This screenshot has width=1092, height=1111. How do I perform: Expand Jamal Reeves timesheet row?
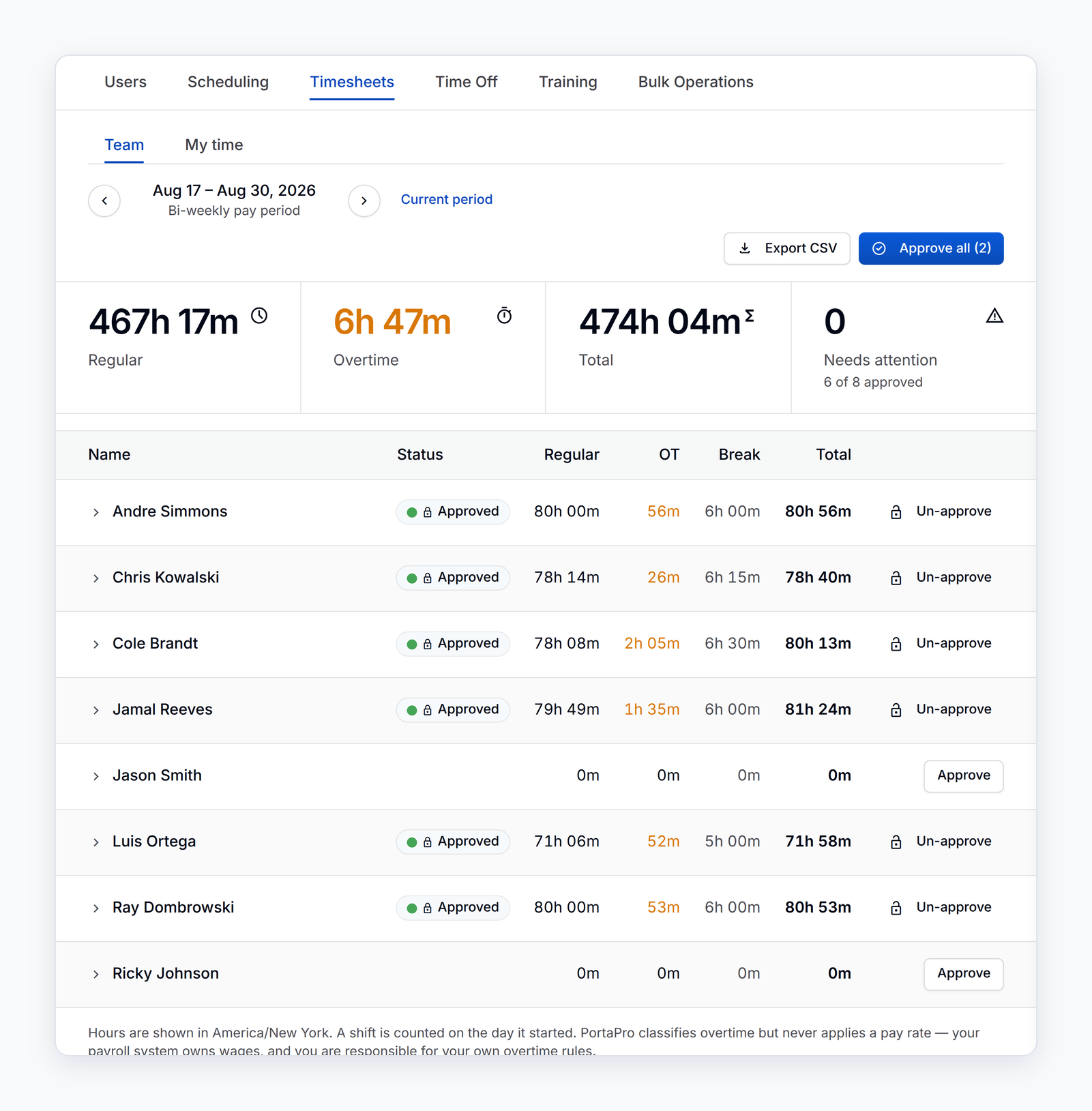(96, 711)
